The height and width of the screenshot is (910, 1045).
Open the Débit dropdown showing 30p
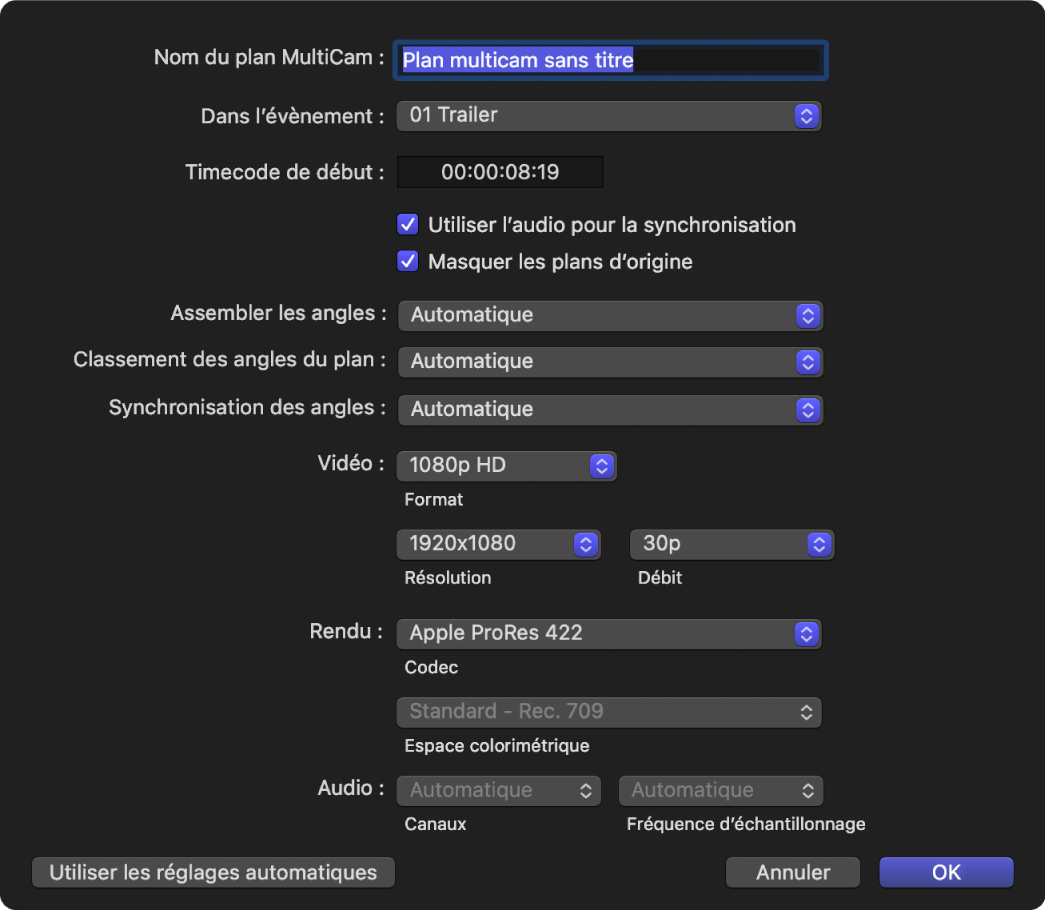click(x=731, y=543)
